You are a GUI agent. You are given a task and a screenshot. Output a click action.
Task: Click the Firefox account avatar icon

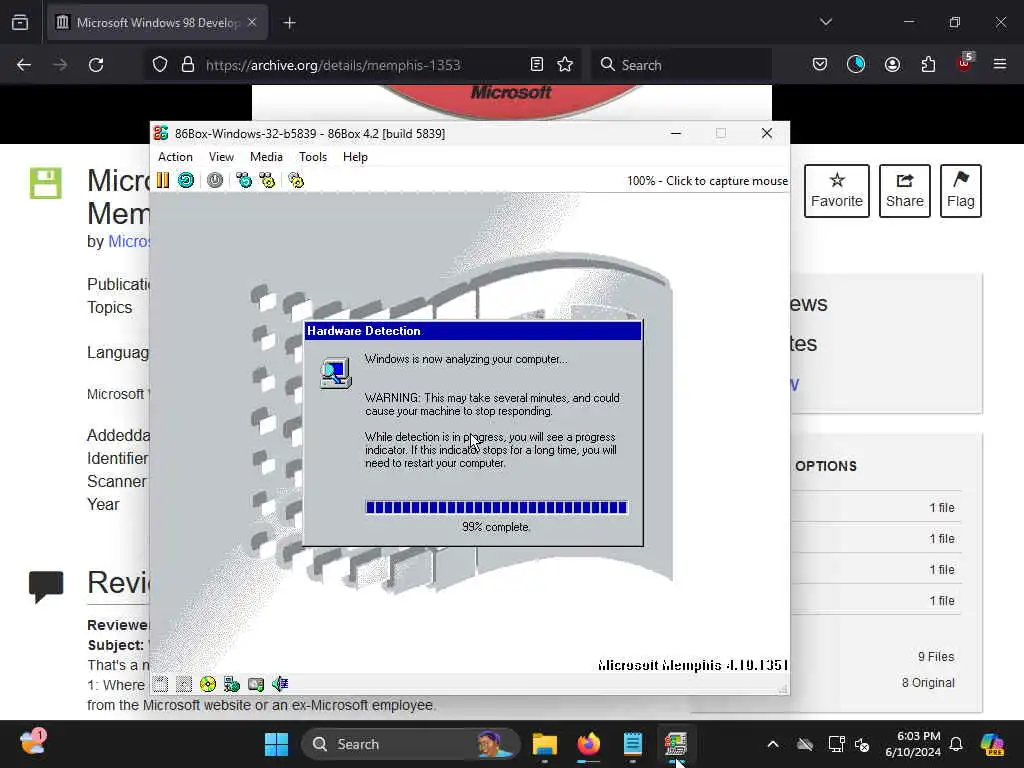[x=892, y=65]
